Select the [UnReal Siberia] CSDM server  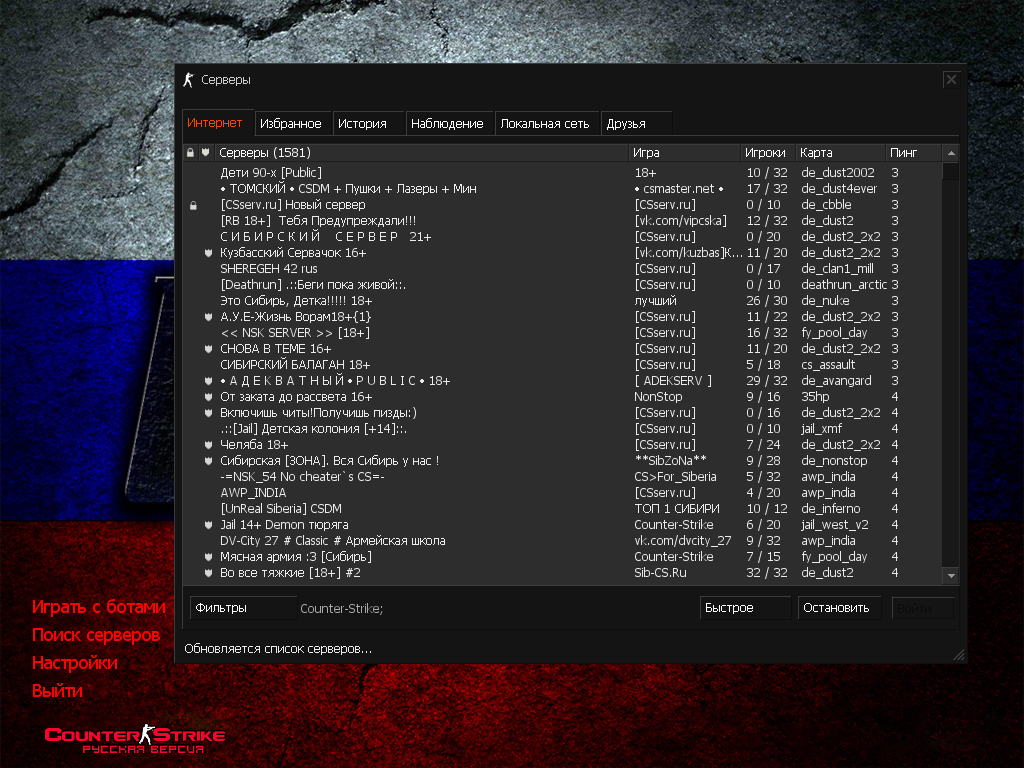(563, 509)
